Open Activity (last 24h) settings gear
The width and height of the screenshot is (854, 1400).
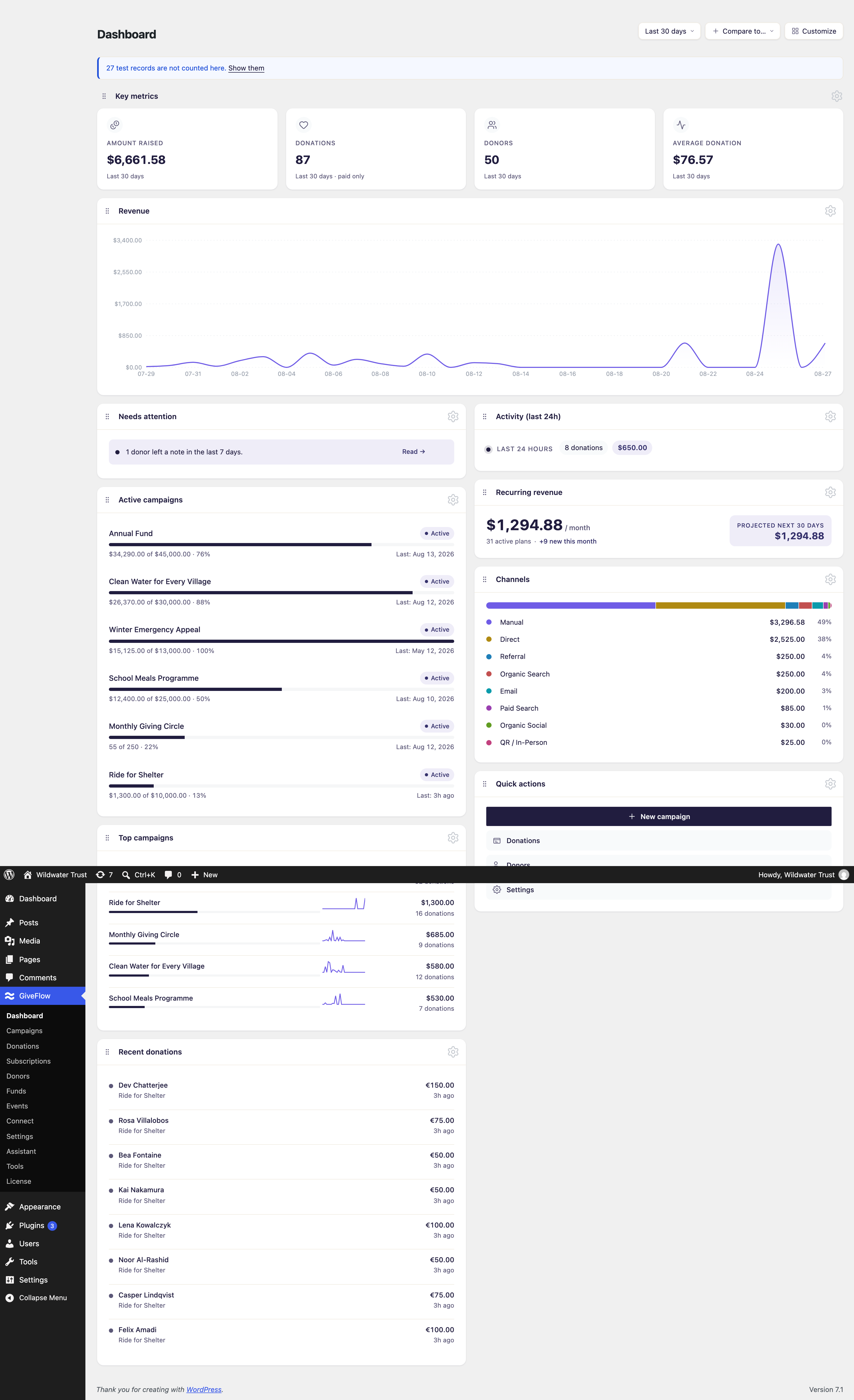click(x=830, y=416)
